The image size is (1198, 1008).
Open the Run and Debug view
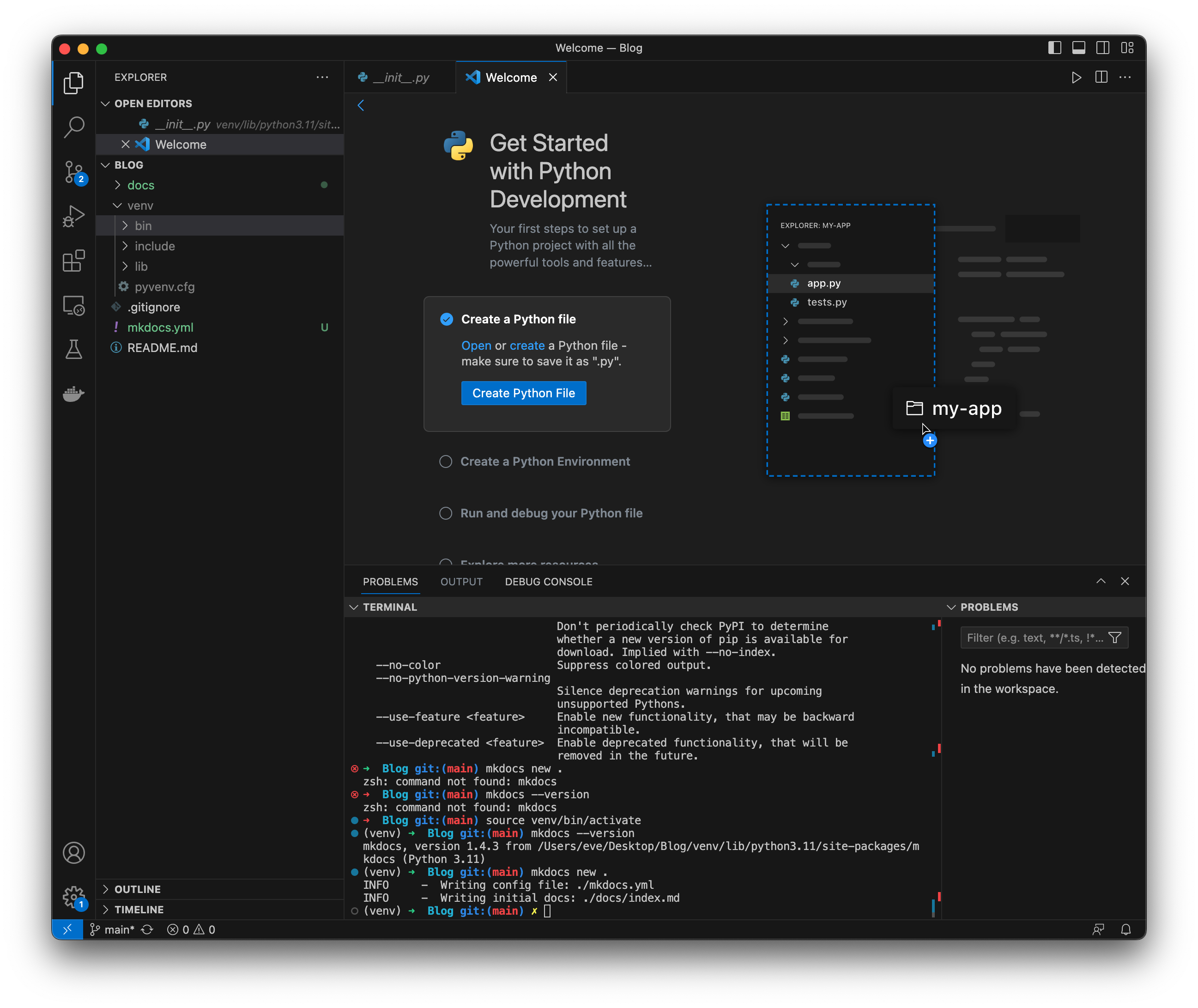pyautogui.click(x=74, y=216)
